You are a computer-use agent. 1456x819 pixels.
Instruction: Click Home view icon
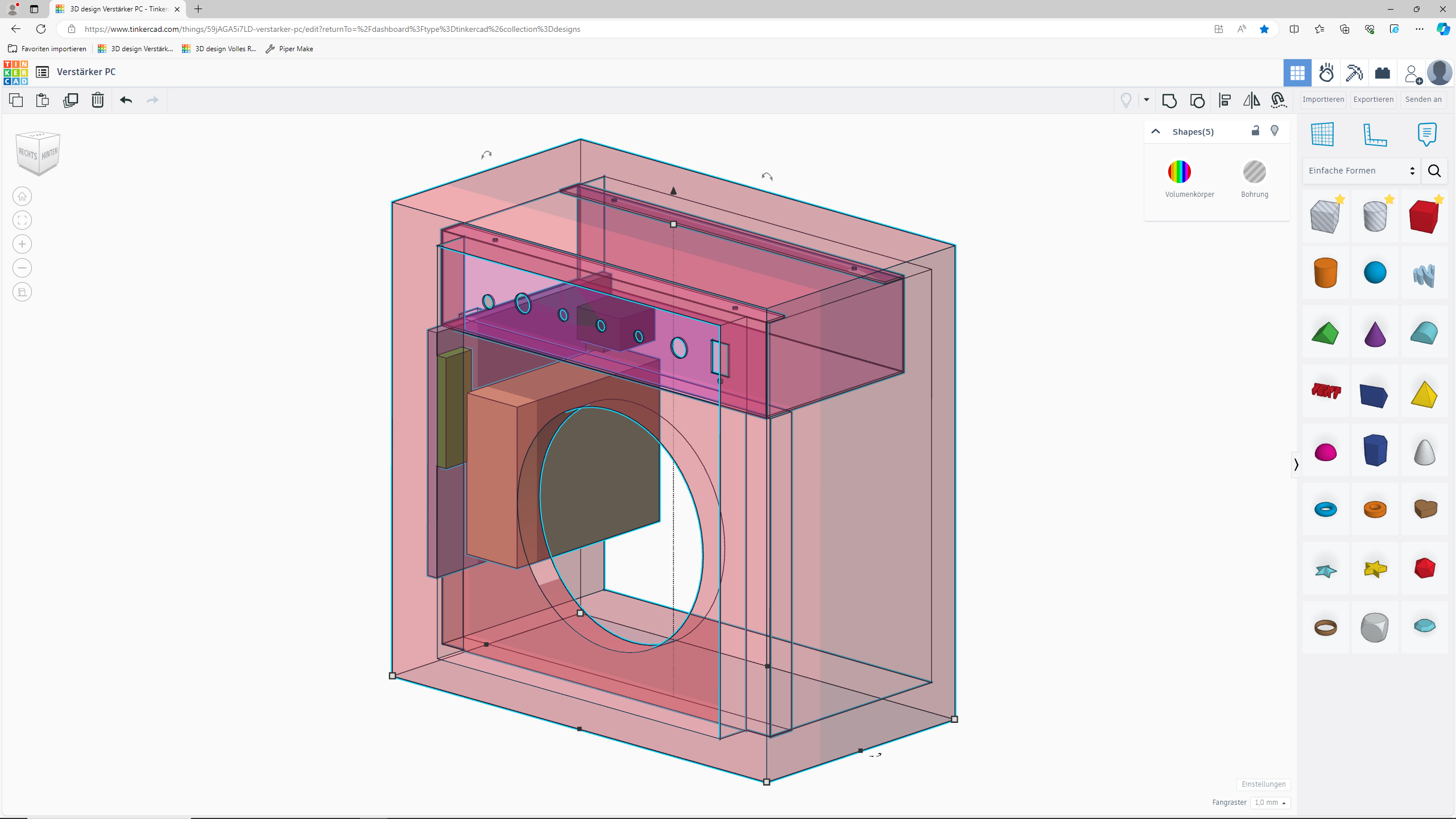click(22, 196)
